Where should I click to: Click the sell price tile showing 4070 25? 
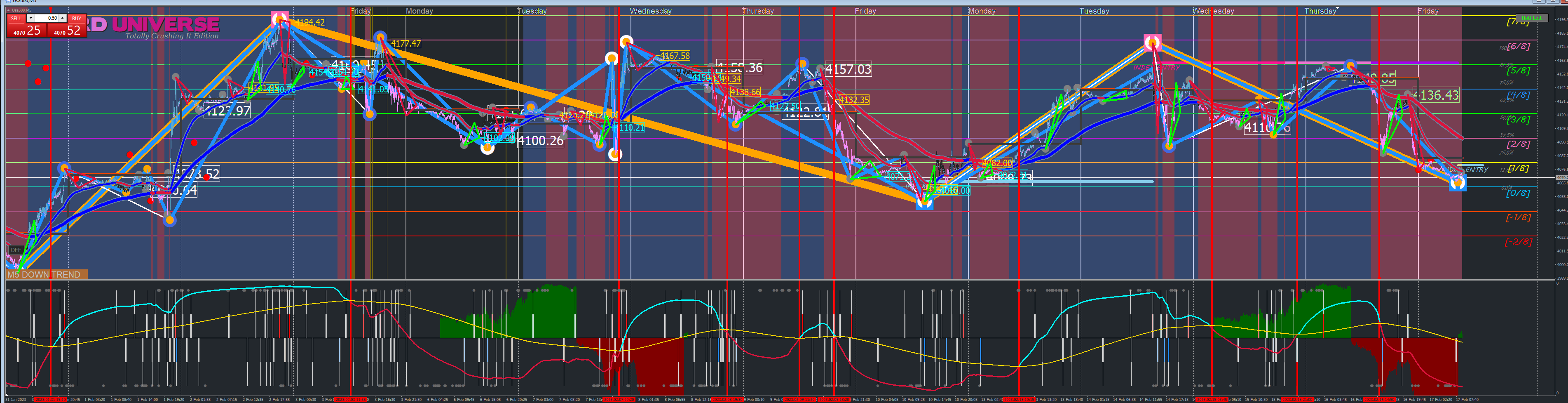(26, 31)
